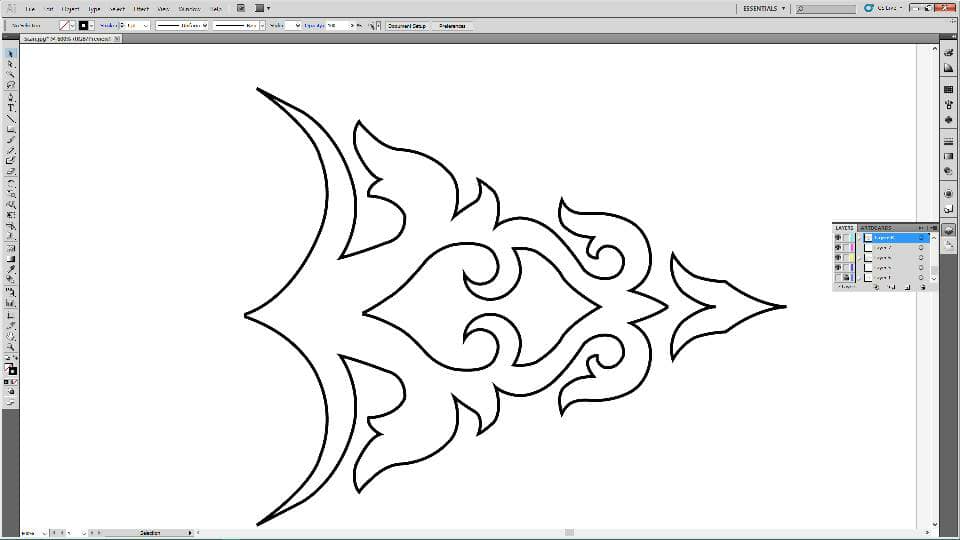Click the Preferences button
The image size is (960, 540).
pos(452,26)
